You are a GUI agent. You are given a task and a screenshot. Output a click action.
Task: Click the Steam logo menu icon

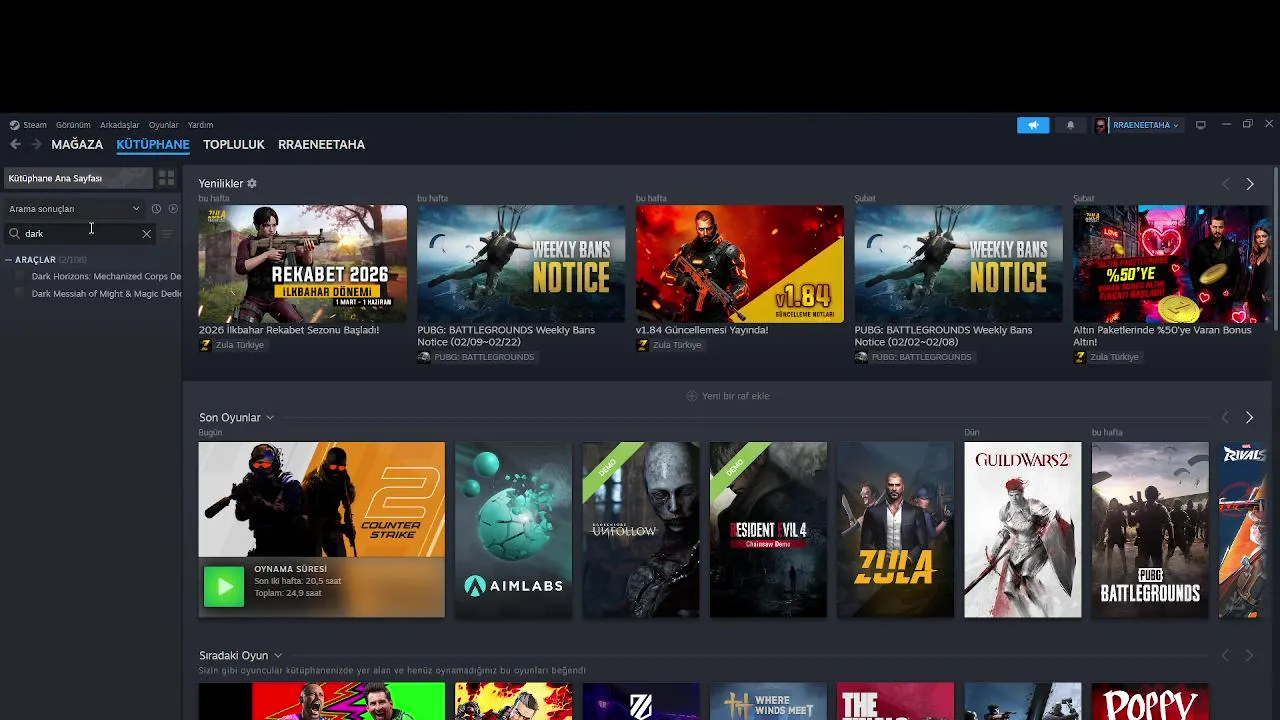[14, 125]
